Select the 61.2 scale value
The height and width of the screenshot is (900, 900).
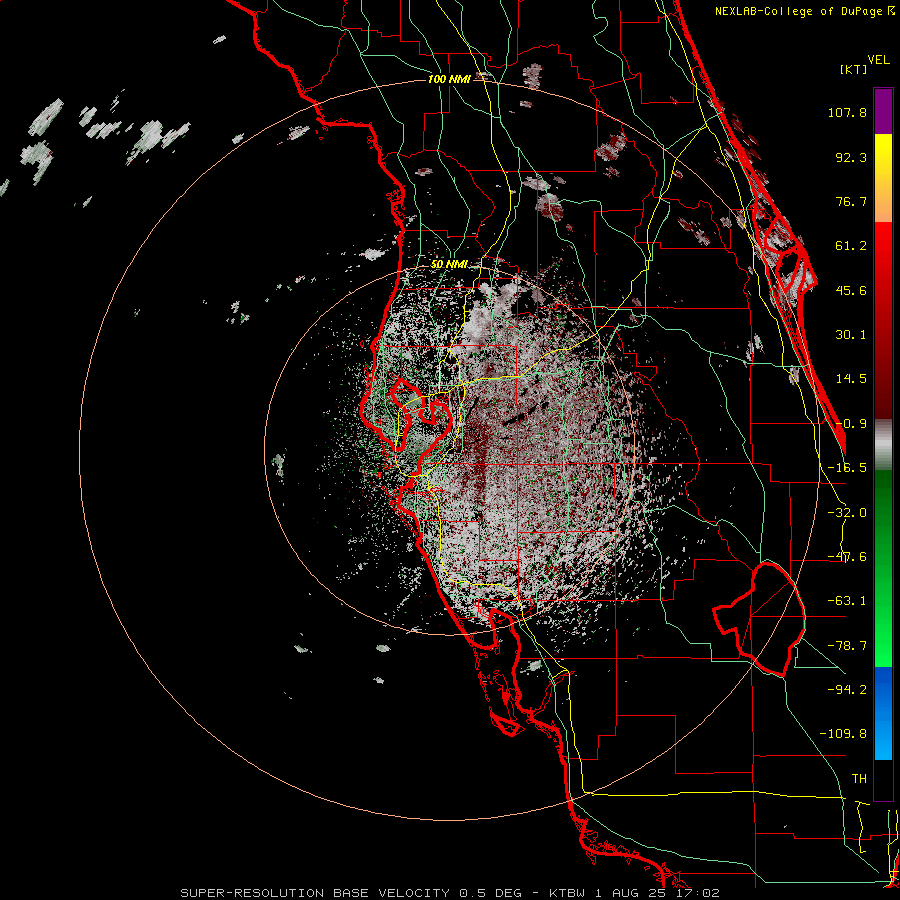pos(851,246)
